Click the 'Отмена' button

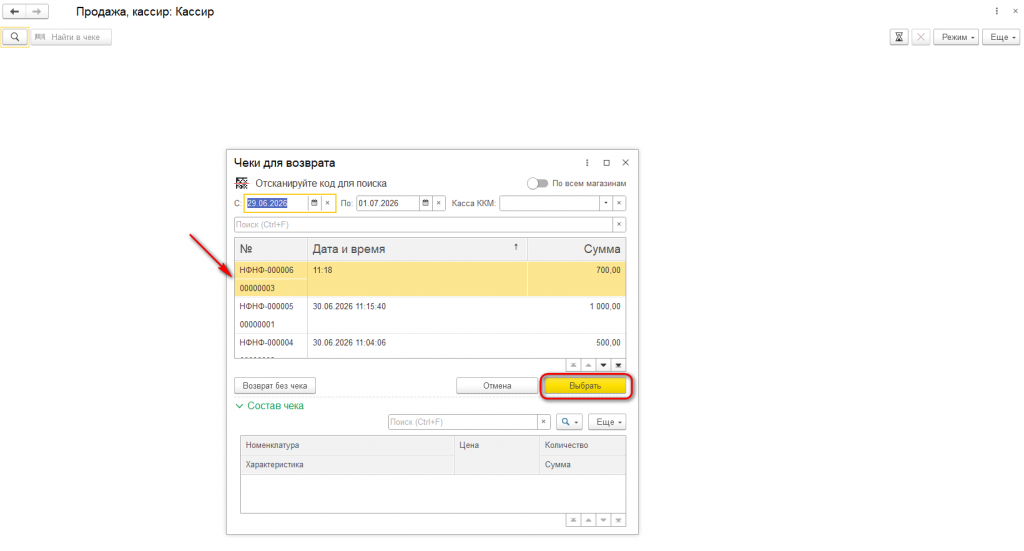[497, 386]
